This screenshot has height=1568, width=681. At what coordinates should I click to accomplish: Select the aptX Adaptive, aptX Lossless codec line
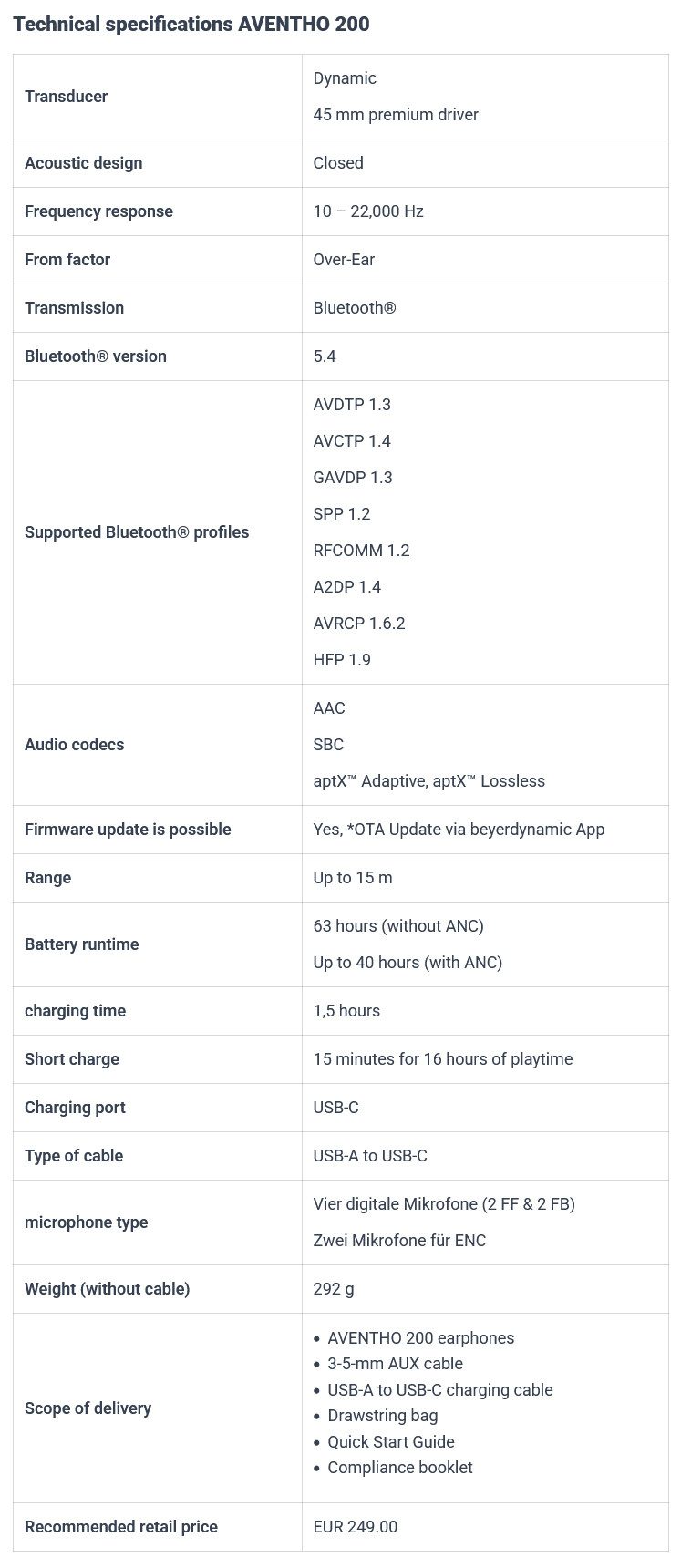pos(429,781)
